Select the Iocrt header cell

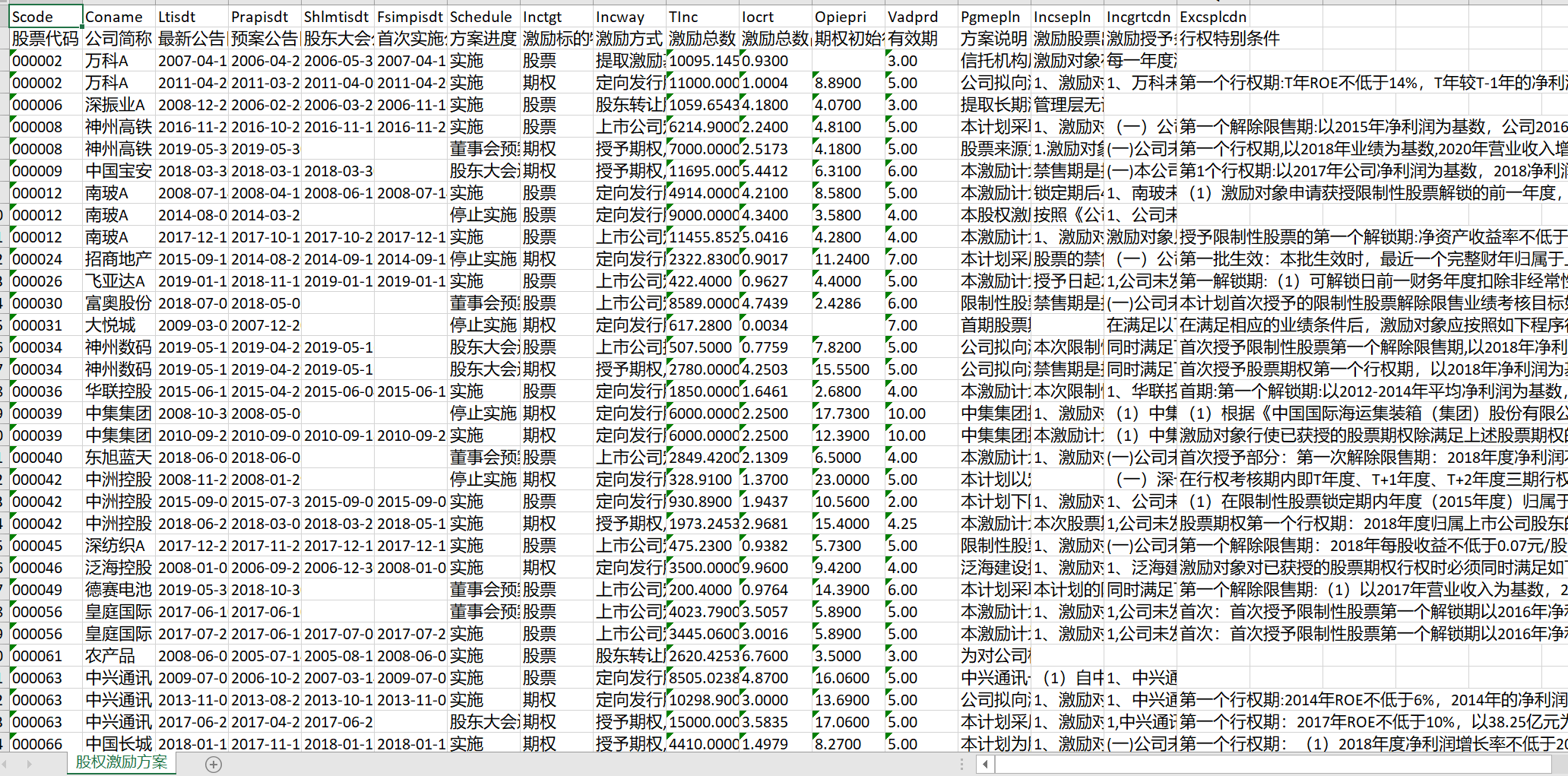[x=775, y=17]
